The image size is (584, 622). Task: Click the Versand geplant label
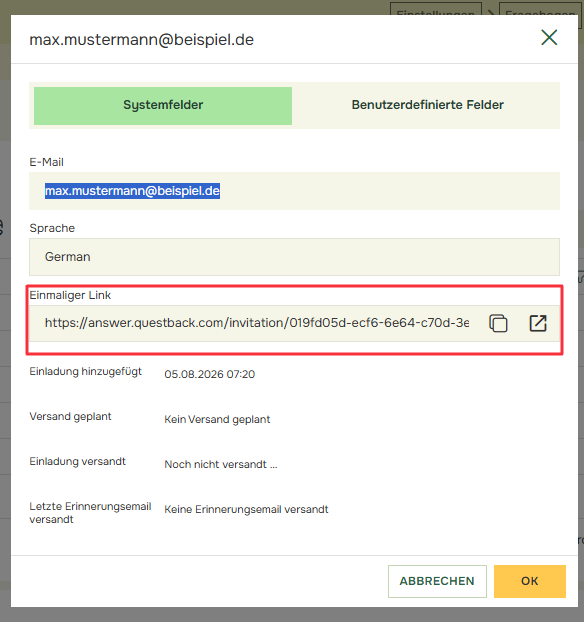[70, 417]
